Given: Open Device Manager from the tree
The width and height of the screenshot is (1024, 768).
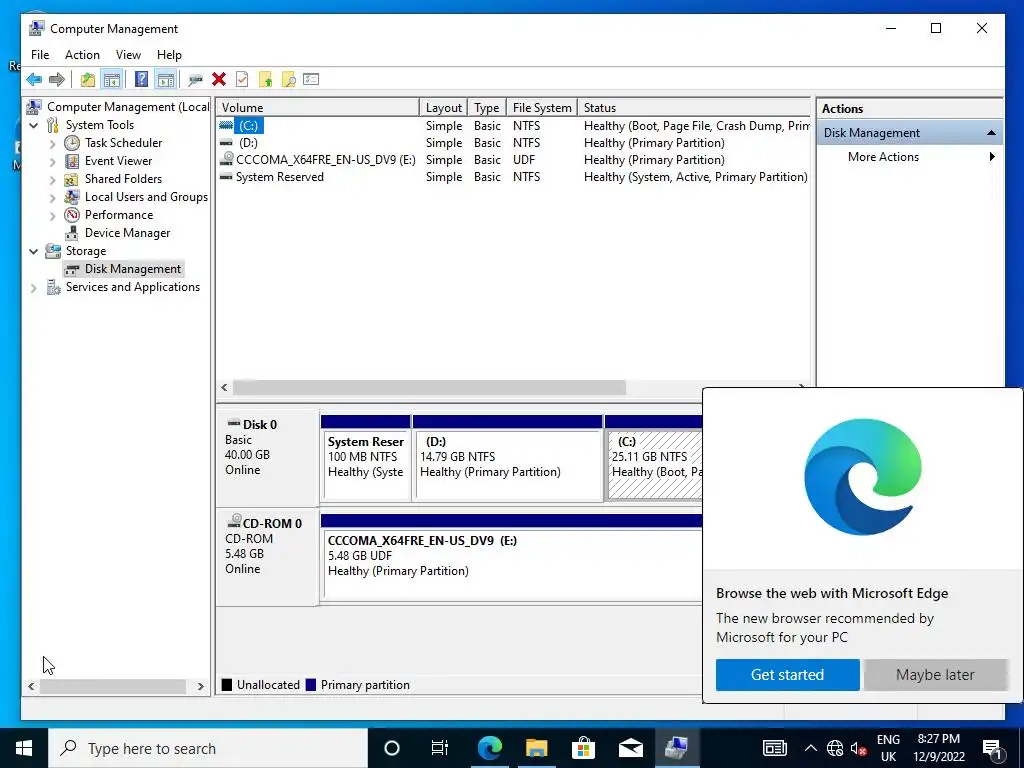Looking at the screenshot, I should pyautogui.click(x=127, y=233).
